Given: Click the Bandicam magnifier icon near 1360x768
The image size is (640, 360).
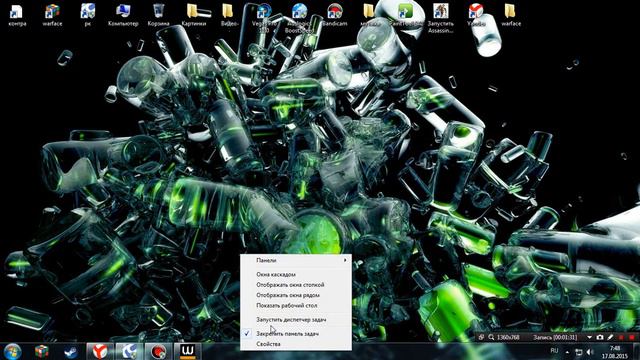Looking at the screenshot, I should click(x=491, y=337).
